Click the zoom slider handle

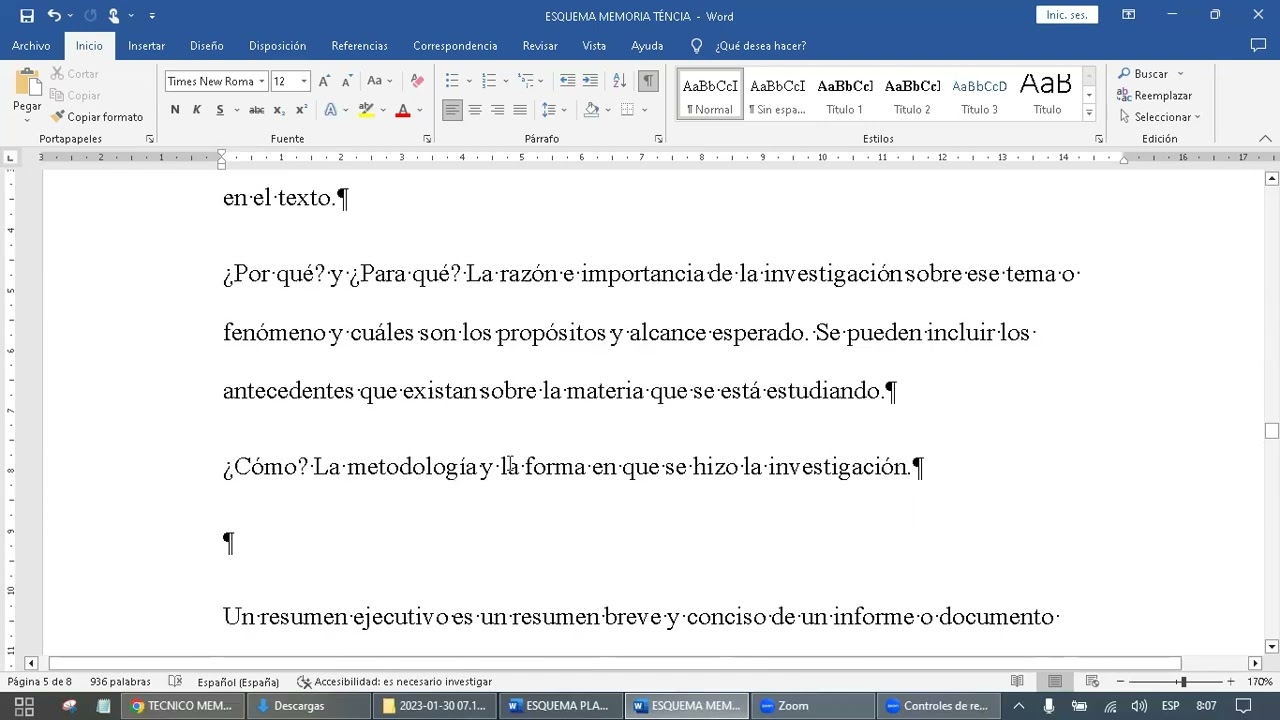click(1182, 681)
